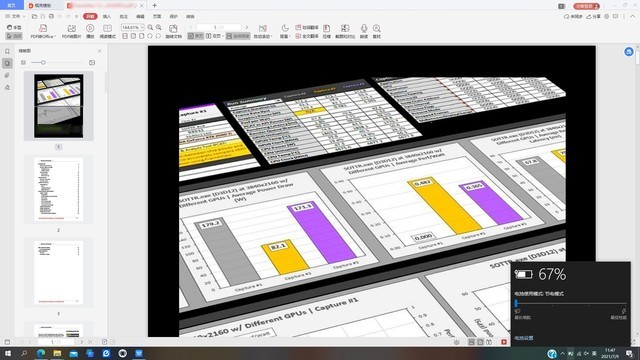Open the File menu
This screenshot has height=360, width=640.
click(x=16, y=16)
